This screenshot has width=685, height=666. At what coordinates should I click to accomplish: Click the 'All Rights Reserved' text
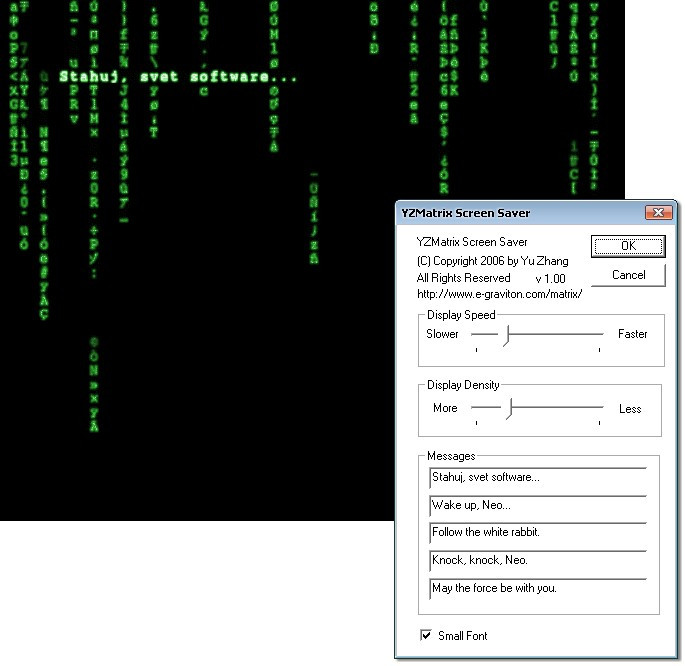pyautogui.click(x=464, y=278)
